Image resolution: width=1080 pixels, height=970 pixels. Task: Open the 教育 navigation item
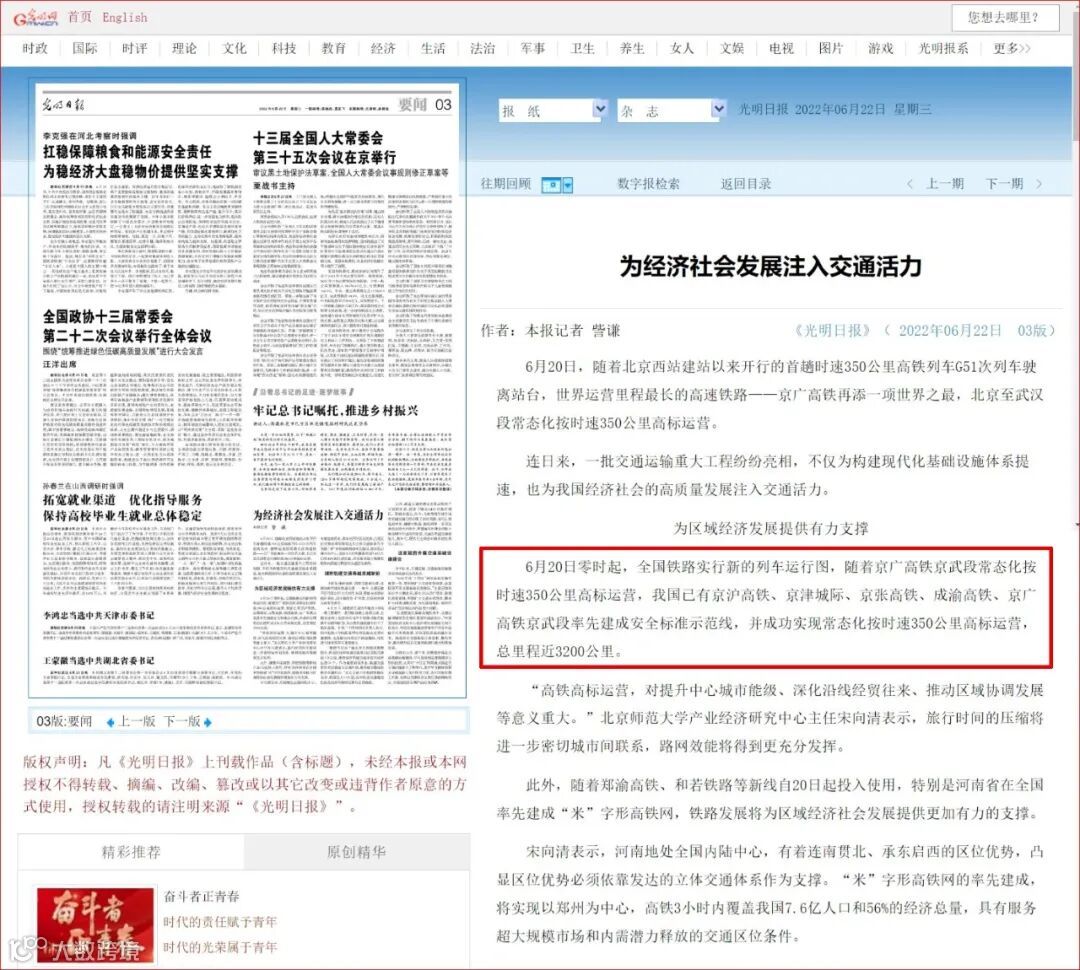[x=333, y=48]
